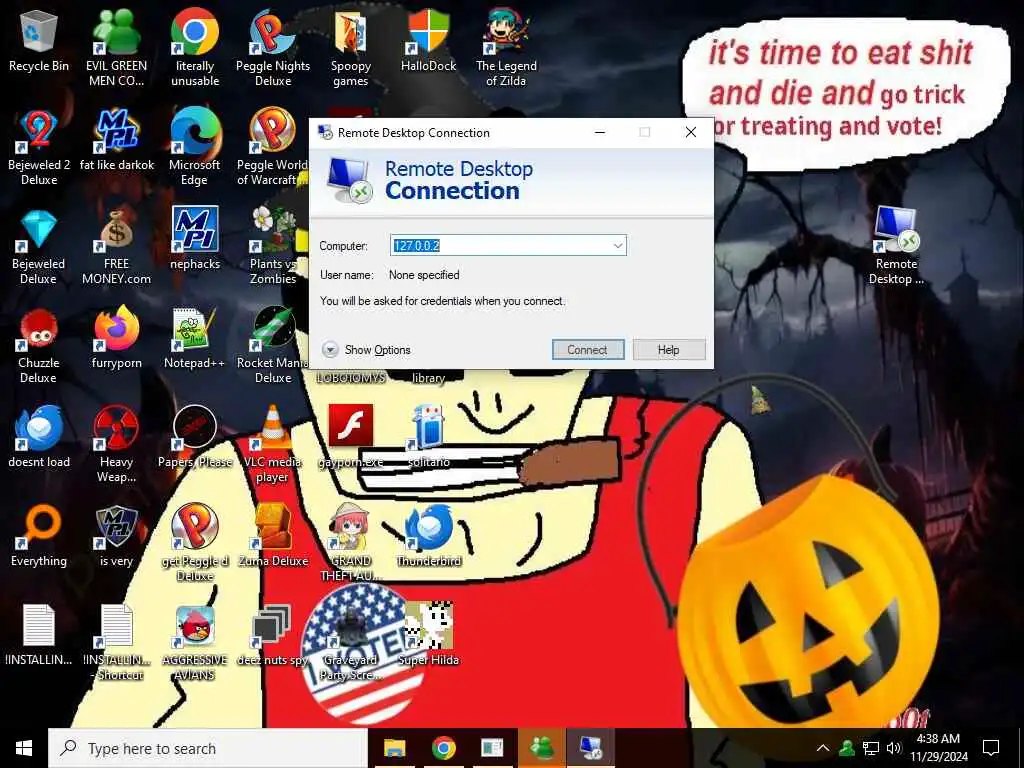Click the Computer field containing 127.0.0.2
The width and height of the screenshot is (1024, 768).
click(507, 246)
